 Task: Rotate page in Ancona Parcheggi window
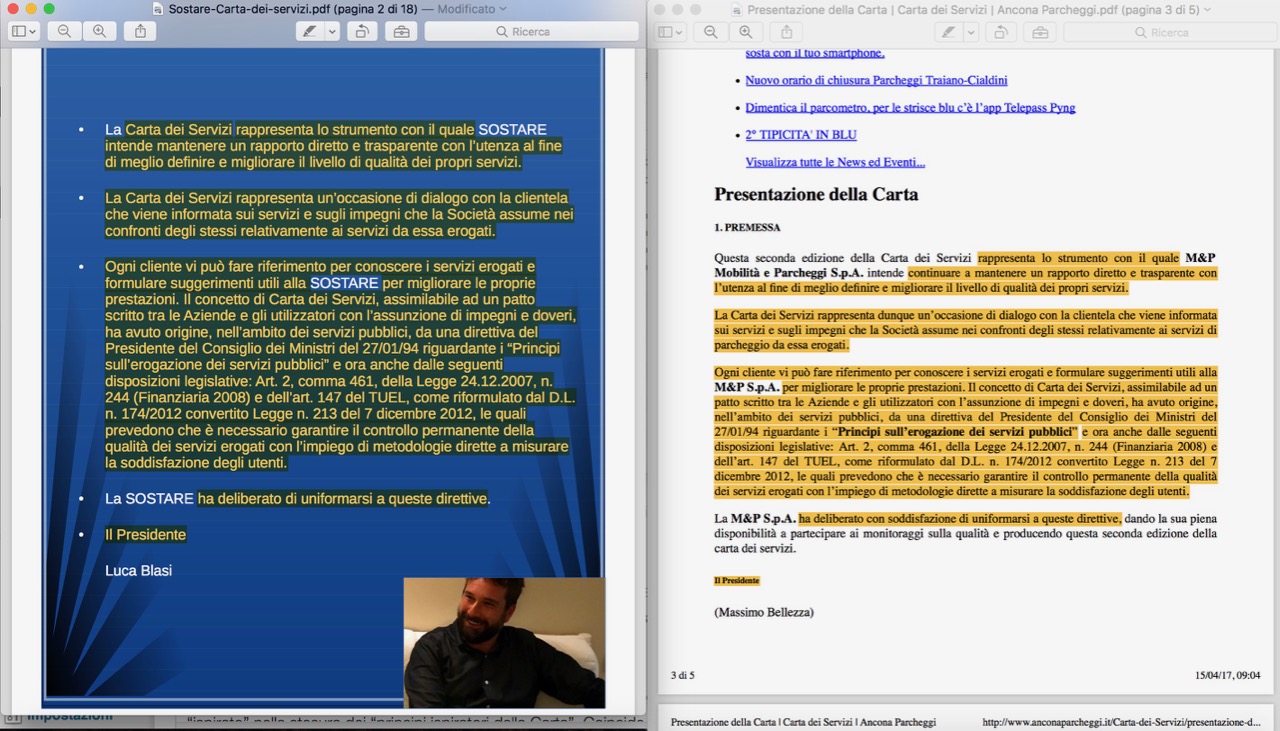tap(1001, 32)
